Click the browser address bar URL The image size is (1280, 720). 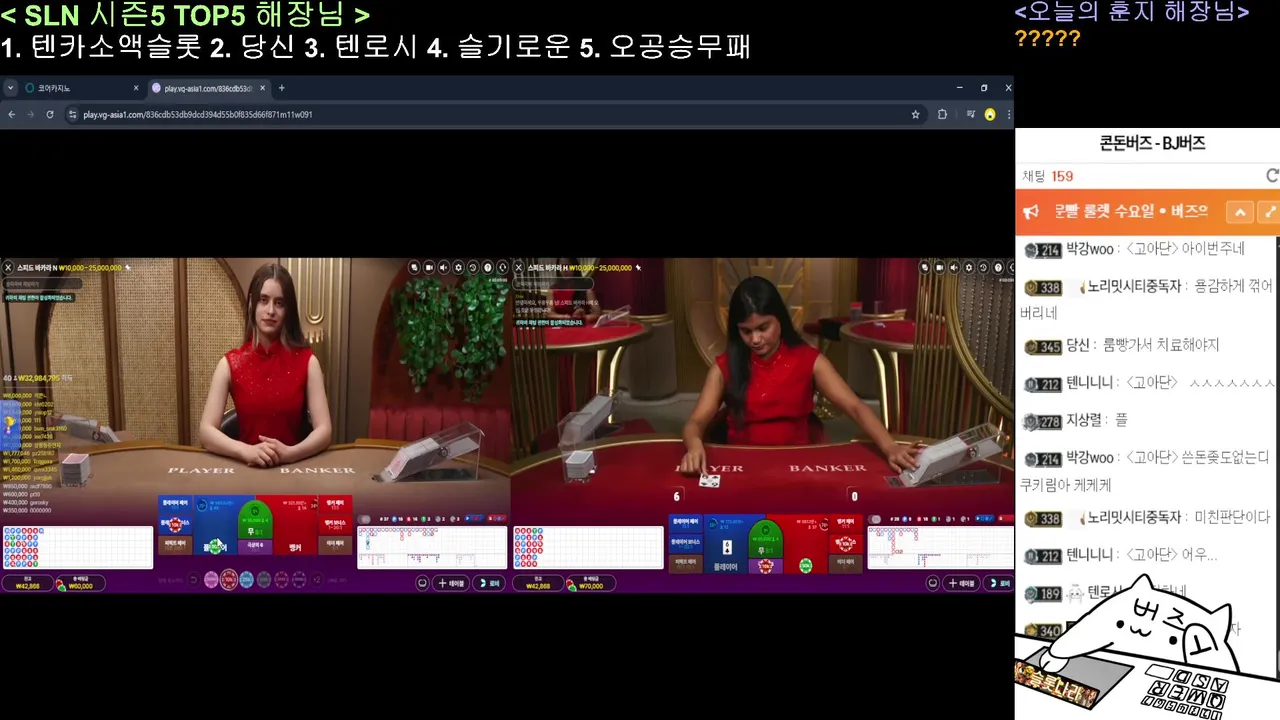(198, 115)
